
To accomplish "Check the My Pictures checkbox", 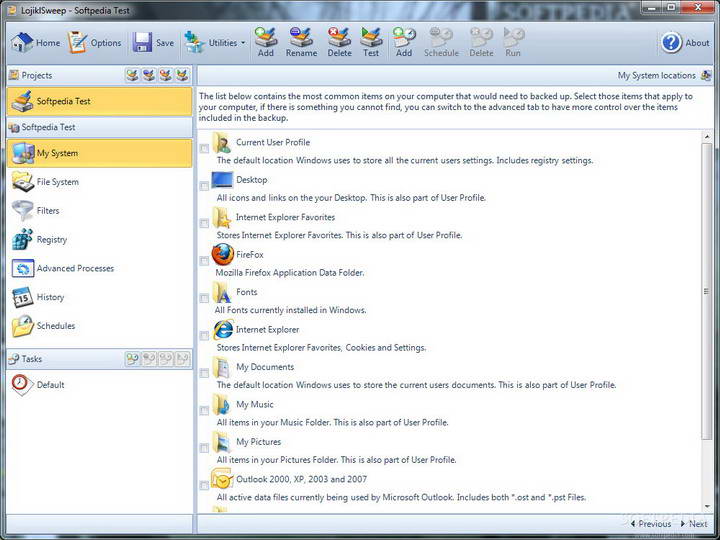I will click(x=204, y=448).
